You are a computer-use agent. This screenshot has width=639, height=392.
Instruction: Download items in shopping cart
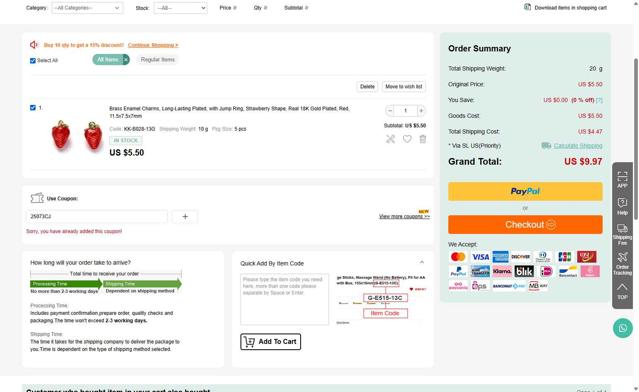[565, 7]
